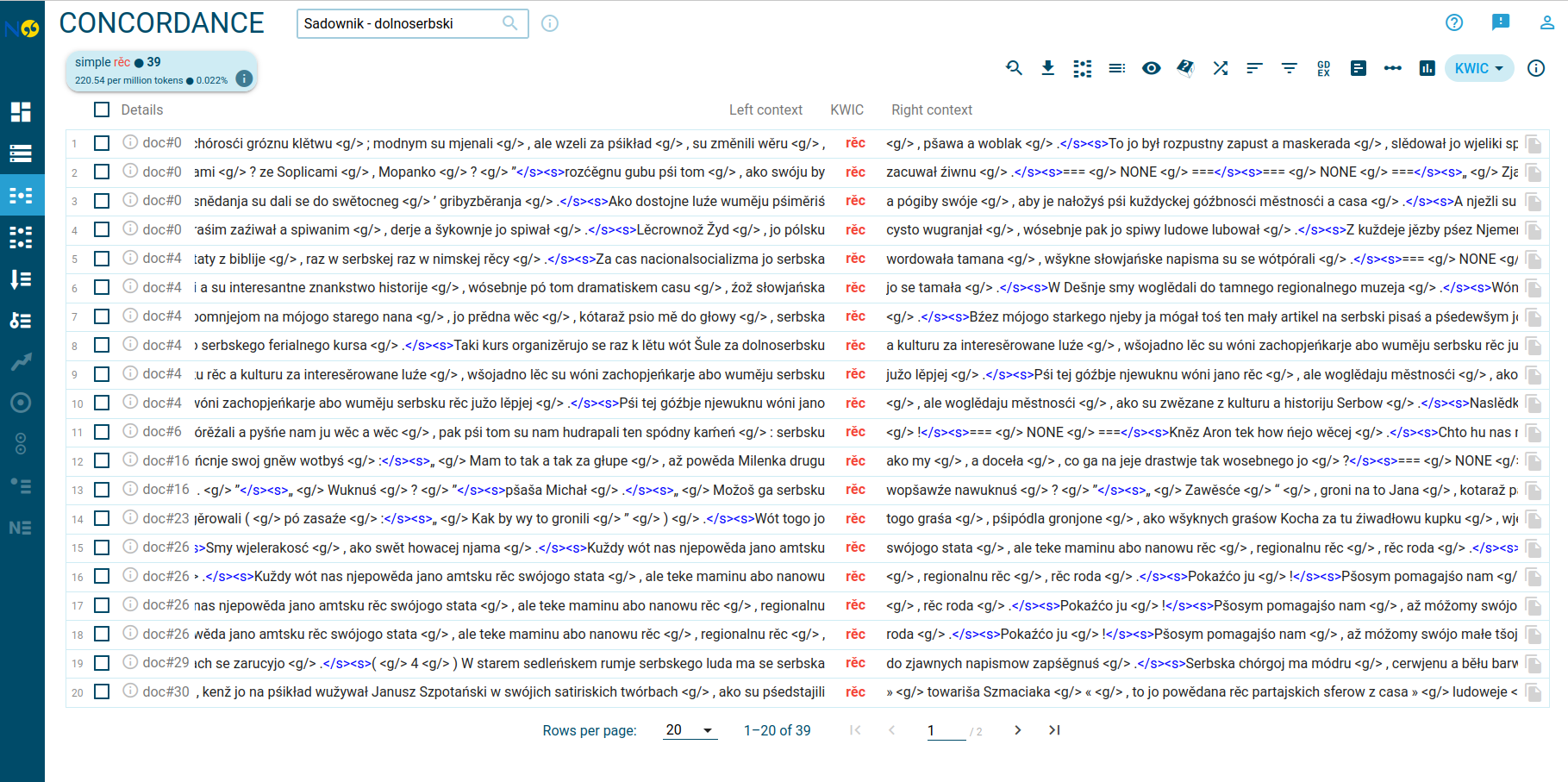
Task: Copy the concordance line of row 10
Action: click(1534, 404)
